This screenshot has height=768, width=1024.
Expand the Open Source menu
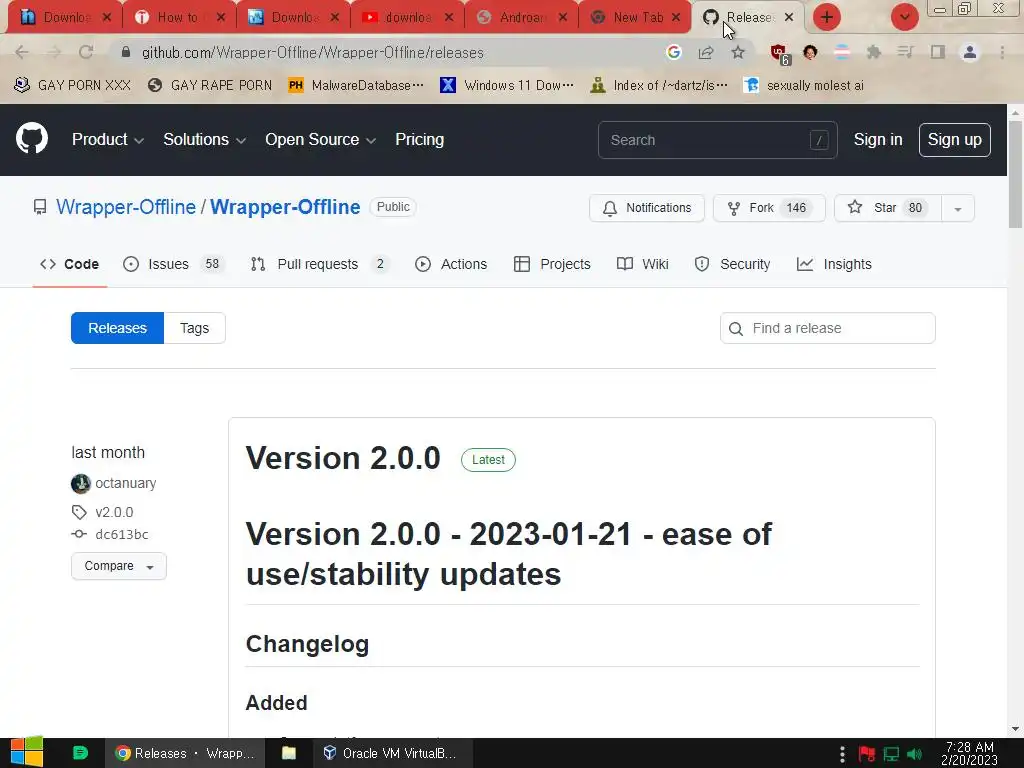point(321,139)
